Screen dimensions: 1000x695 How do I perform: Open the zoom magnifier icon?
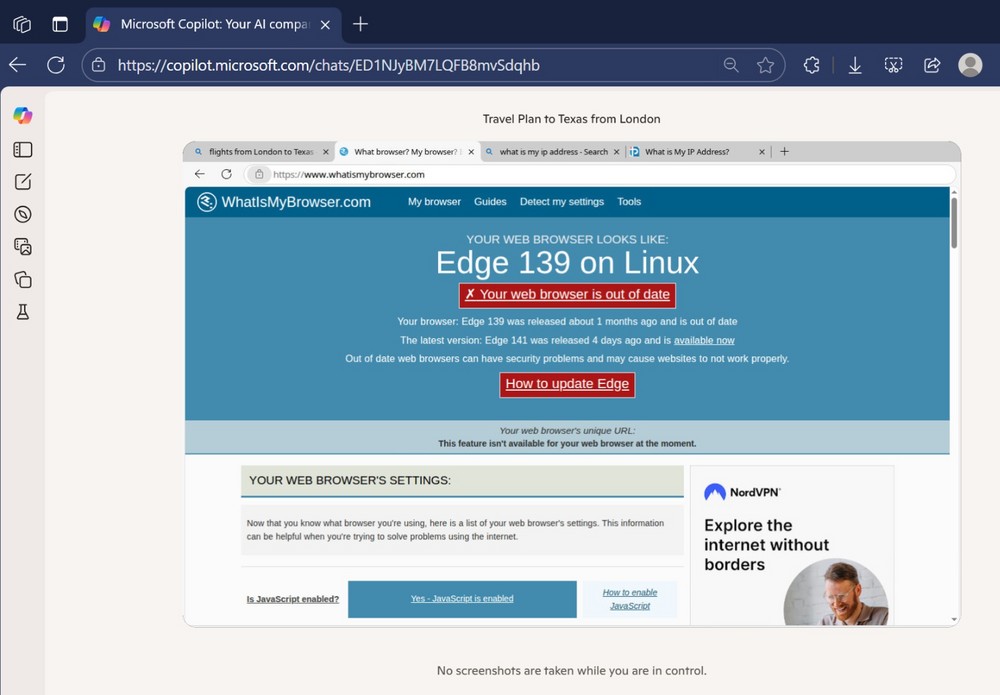click(731, 65)
